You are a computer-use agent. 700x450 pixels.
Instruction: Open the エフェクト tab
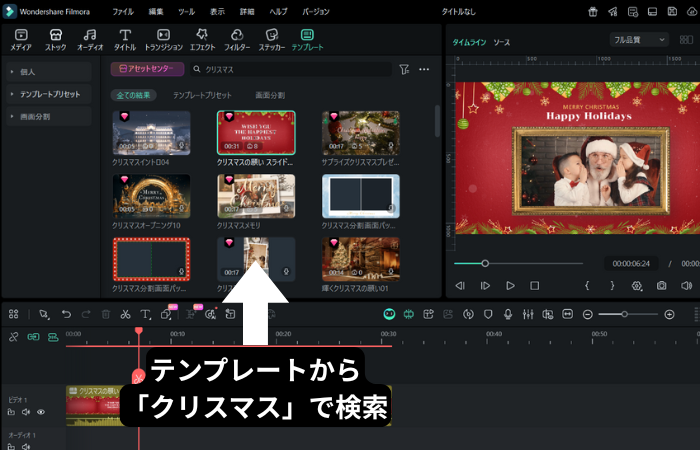point(202,40)
